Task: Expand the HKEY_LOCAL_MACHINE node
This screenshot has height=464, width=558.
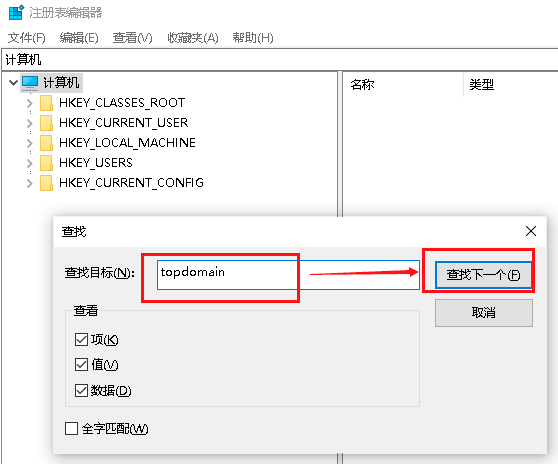Action: [30, 143]
